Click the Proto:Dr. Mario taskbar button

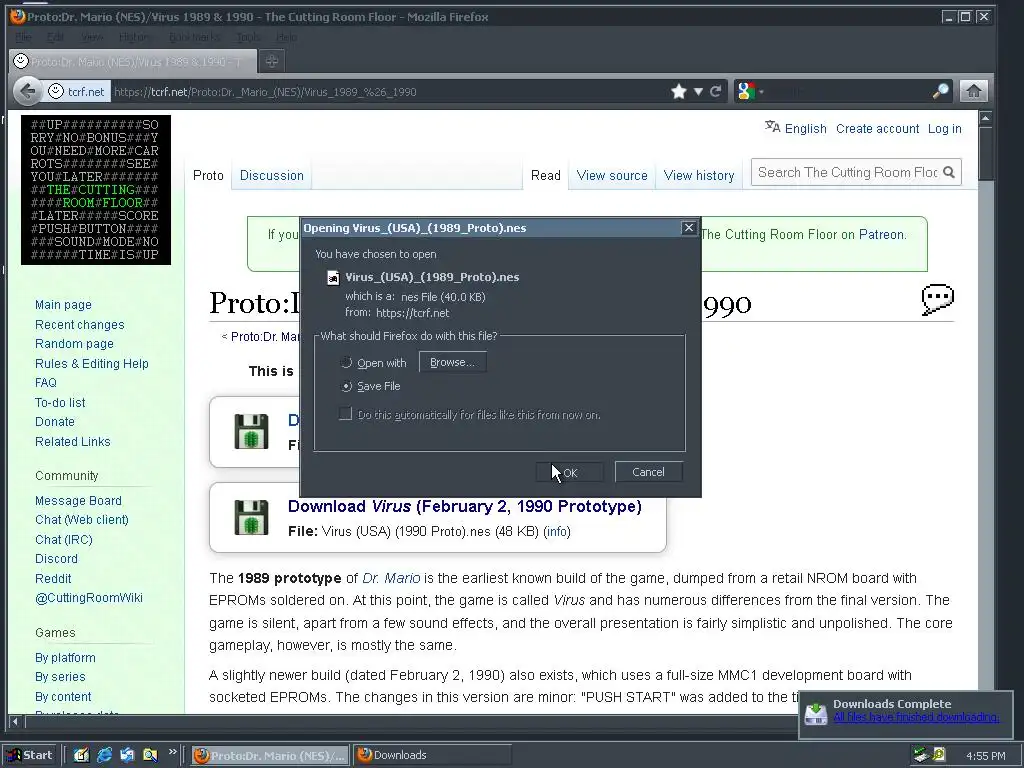click(x=270, y=755)
